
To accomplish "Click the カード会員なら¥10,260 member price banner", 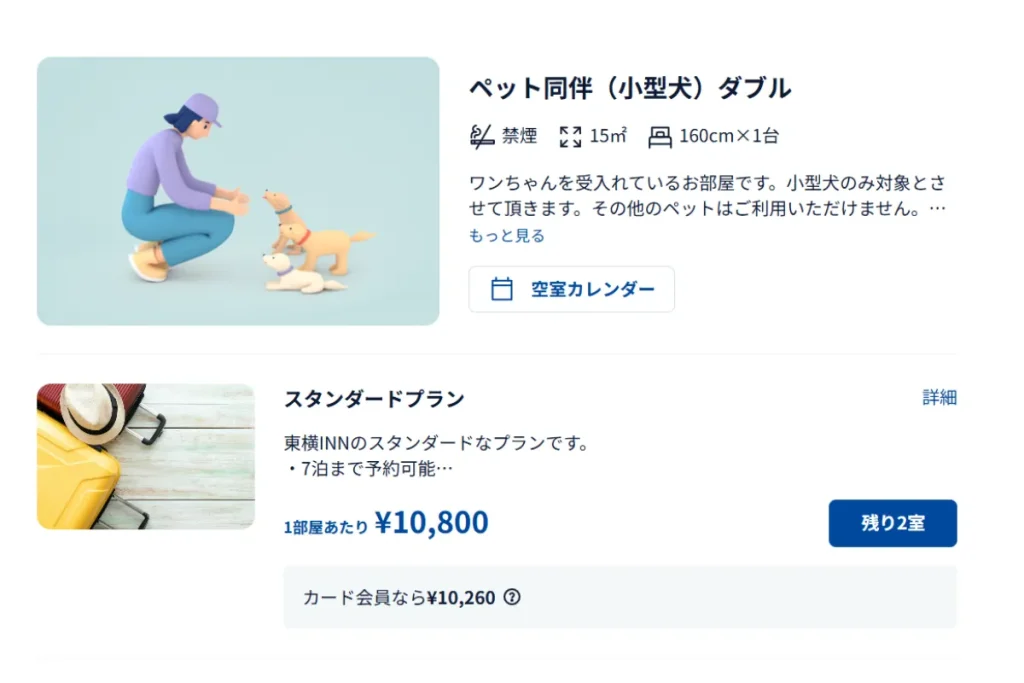I will point(620,598).
